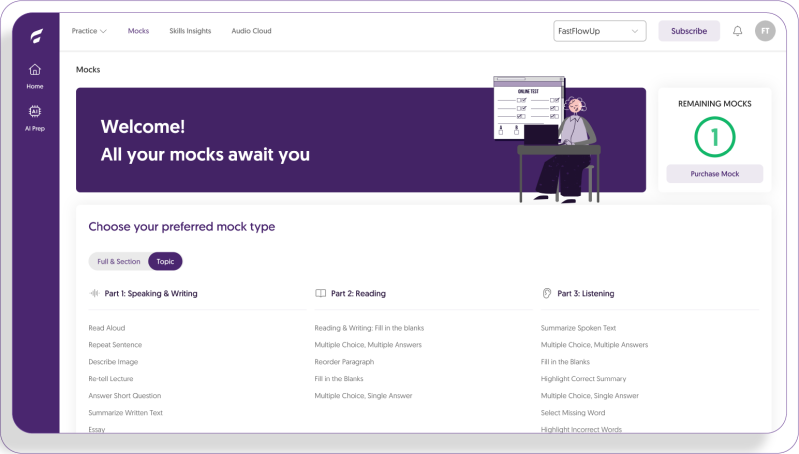Click the Subscribe button
This screenshot has height=454, width=799.
click(689, 31)
